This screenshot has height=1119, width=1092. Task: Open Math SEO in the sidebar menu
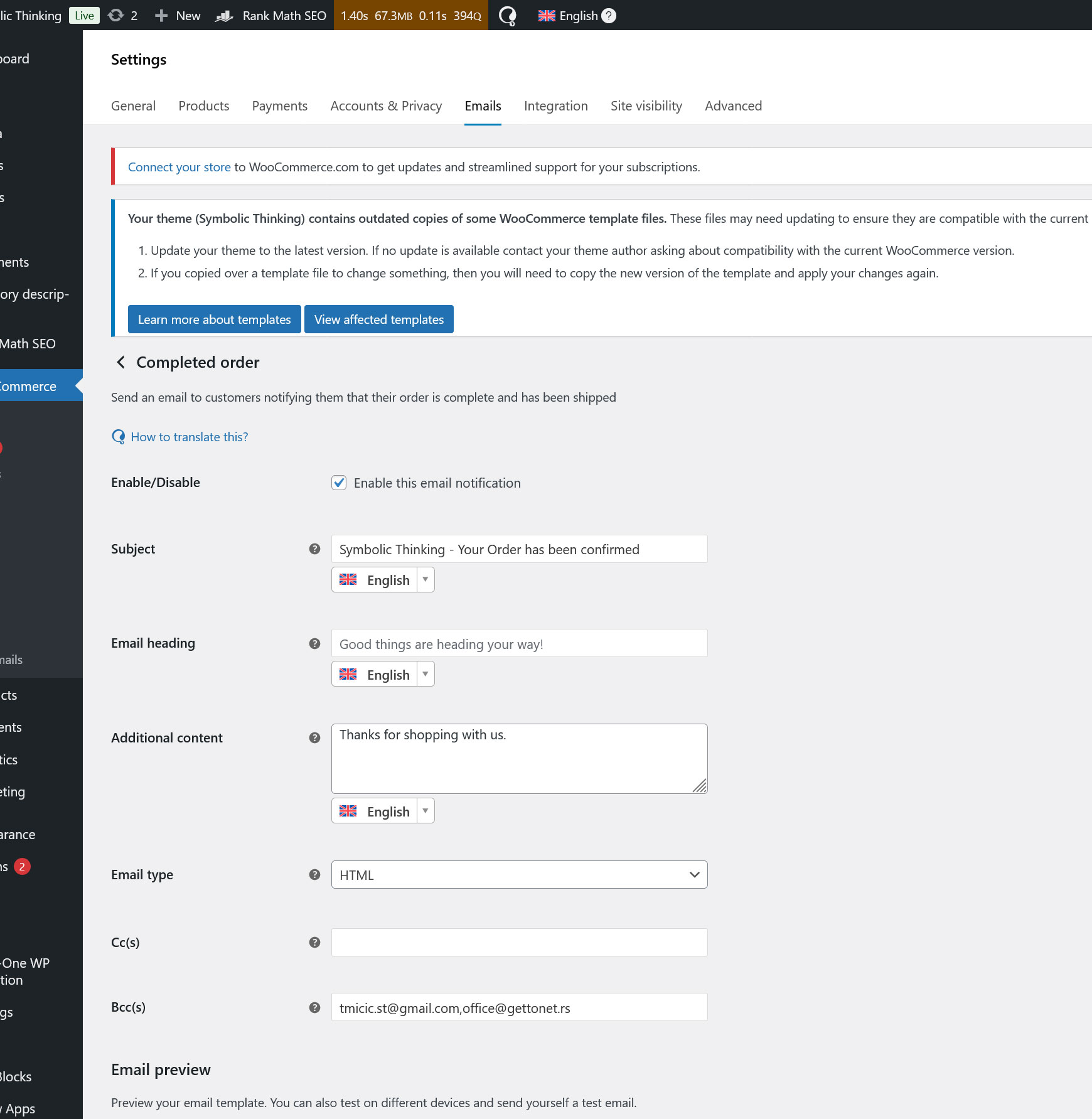tap(28, 344)
